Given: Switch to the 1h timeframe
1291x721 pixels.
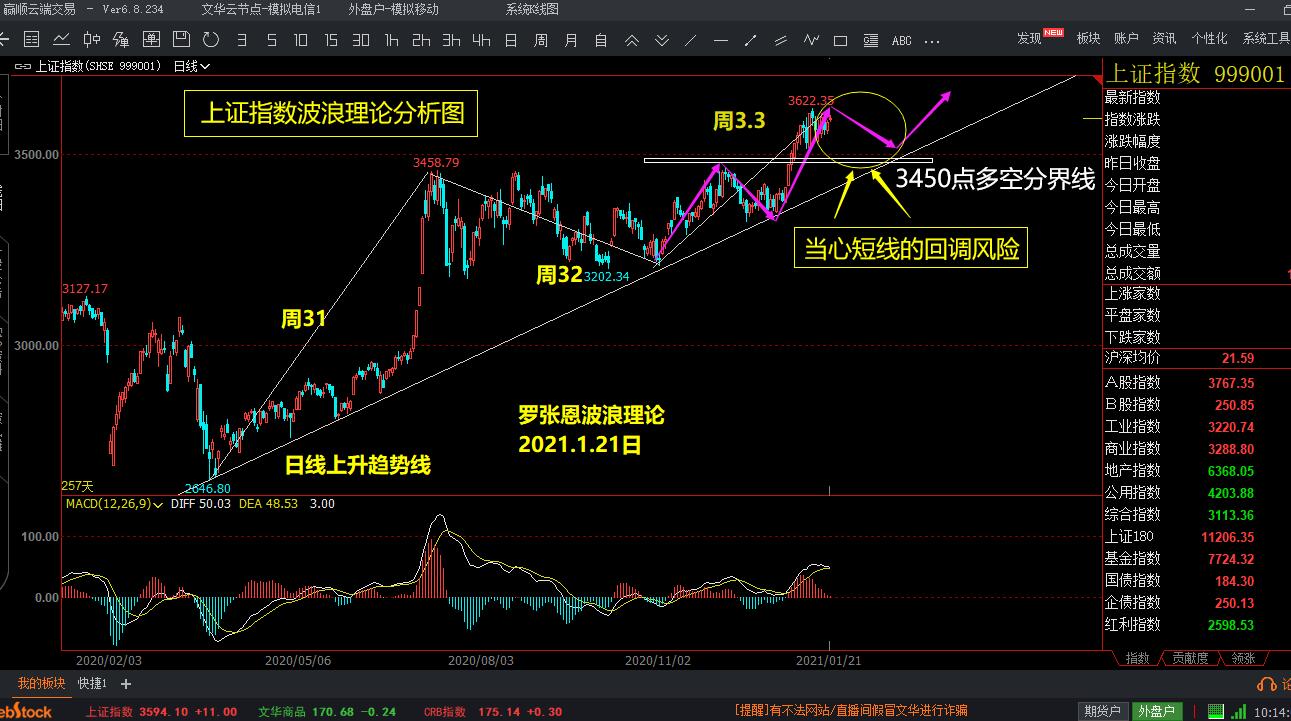Looking at the screenshot, I should pyautogui.click(x=391, y=40).
